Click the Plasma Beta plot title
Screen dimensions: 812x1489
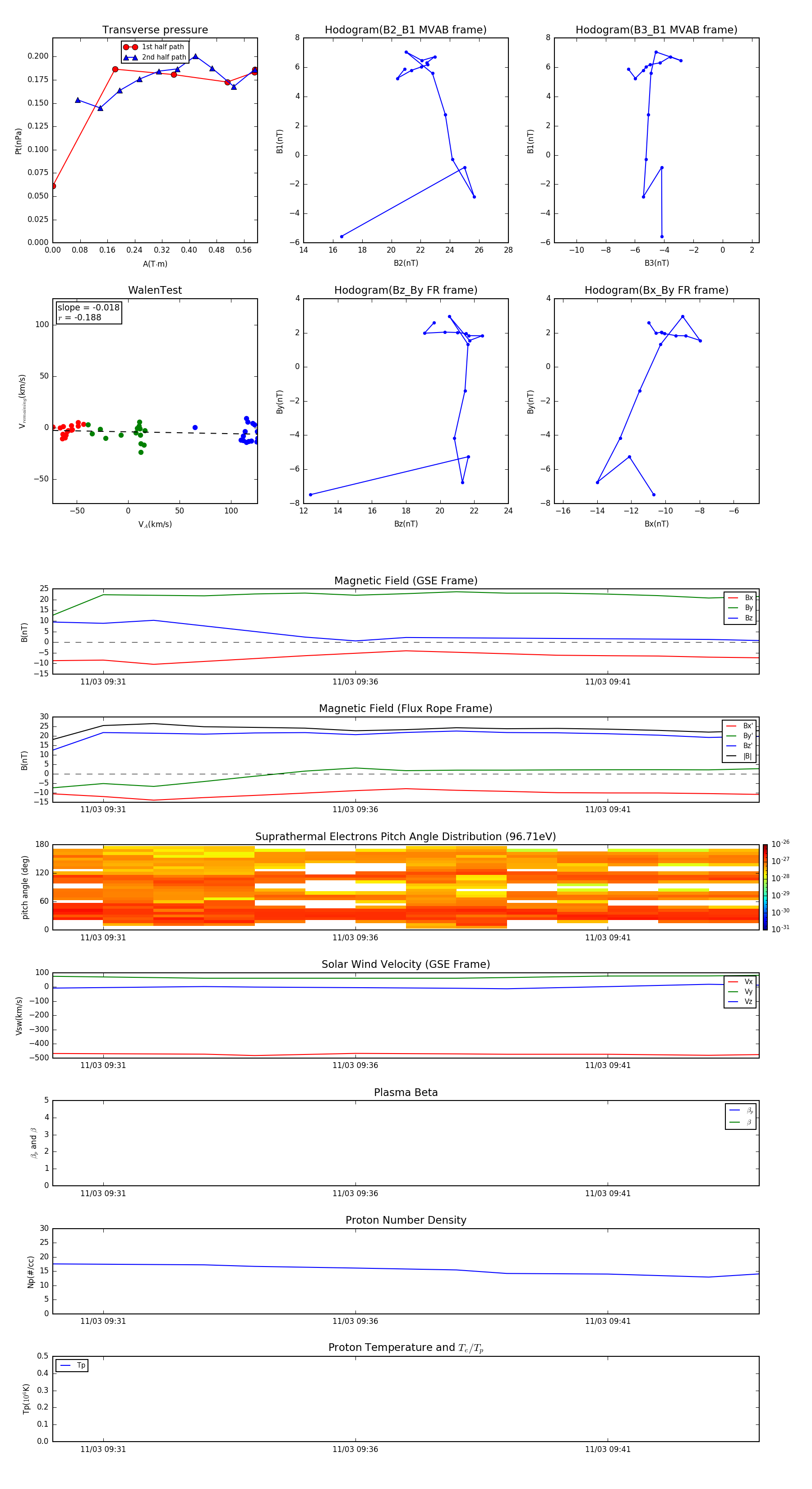[406, 1093]
